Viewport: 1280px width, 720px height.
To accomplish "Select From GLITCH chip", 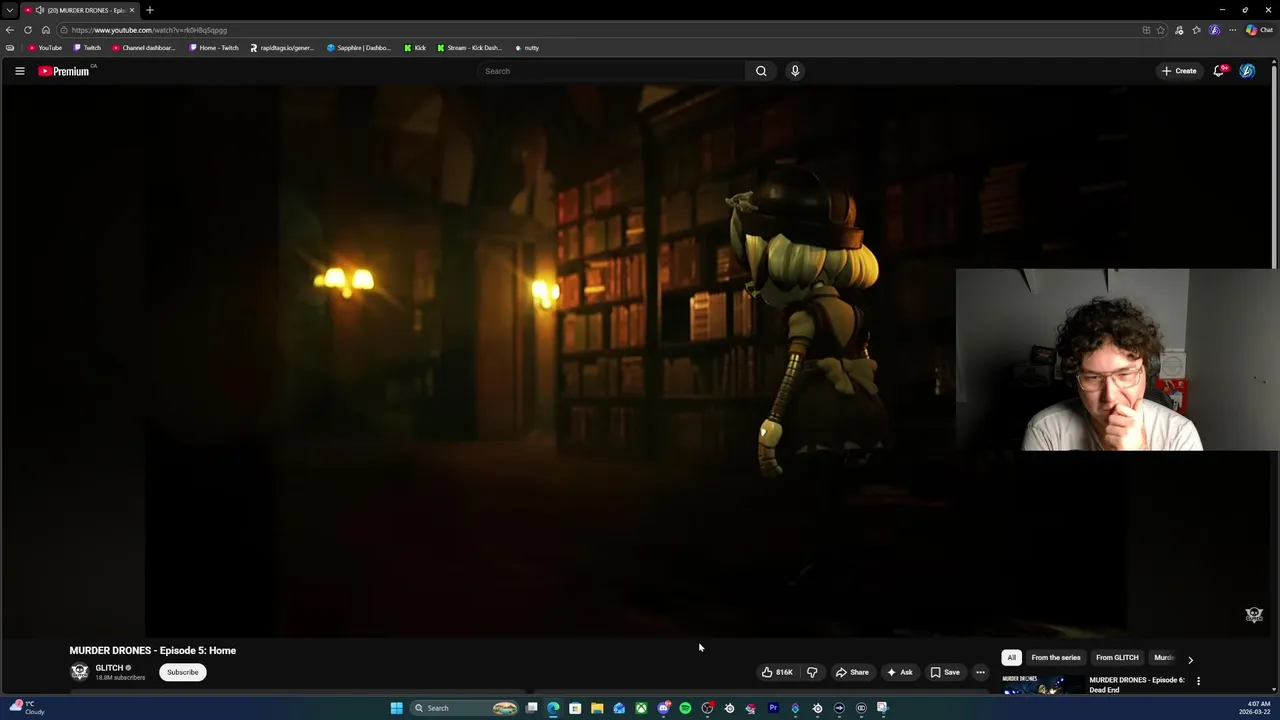I will click(x=1117, y=658).
